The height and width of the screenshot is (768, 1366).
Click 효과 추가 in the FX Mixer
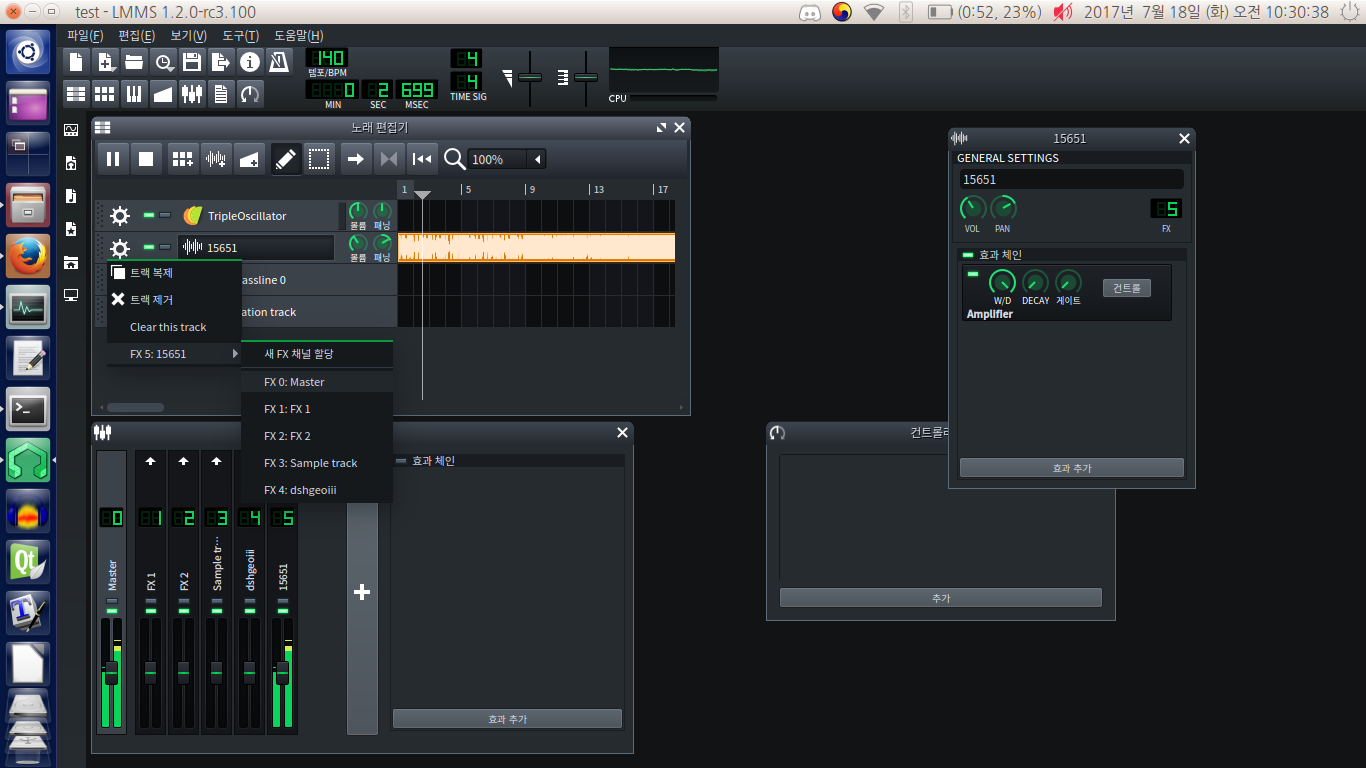point(507,719)
